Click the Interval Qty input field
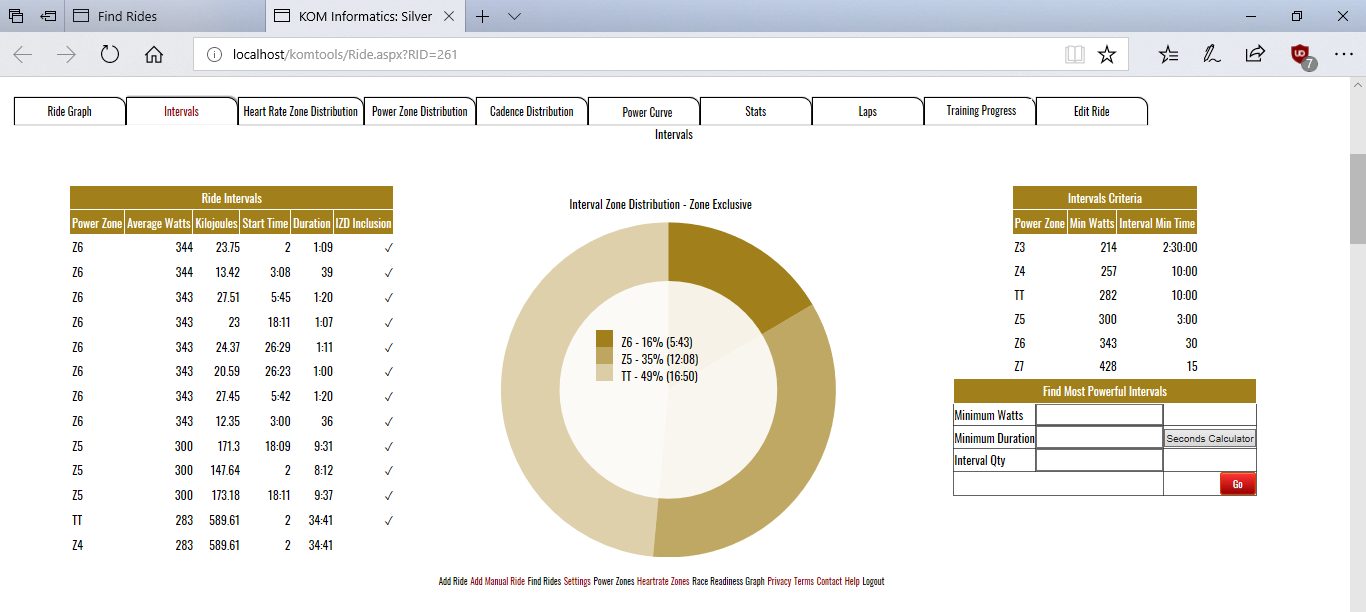The height and width of the screenshot is (612, 1366). click(x=1099, y=460)
